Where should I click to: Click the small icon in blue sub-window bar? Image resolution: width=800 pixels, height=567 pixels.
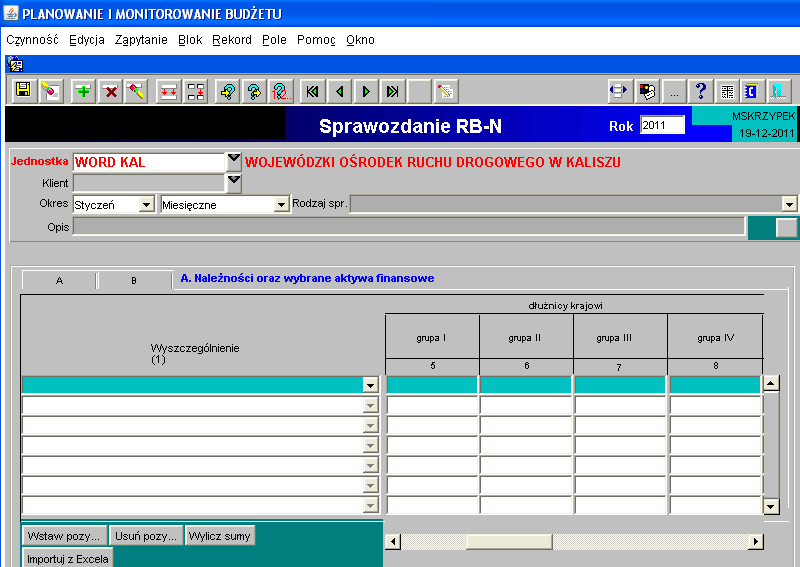[15, 64]
